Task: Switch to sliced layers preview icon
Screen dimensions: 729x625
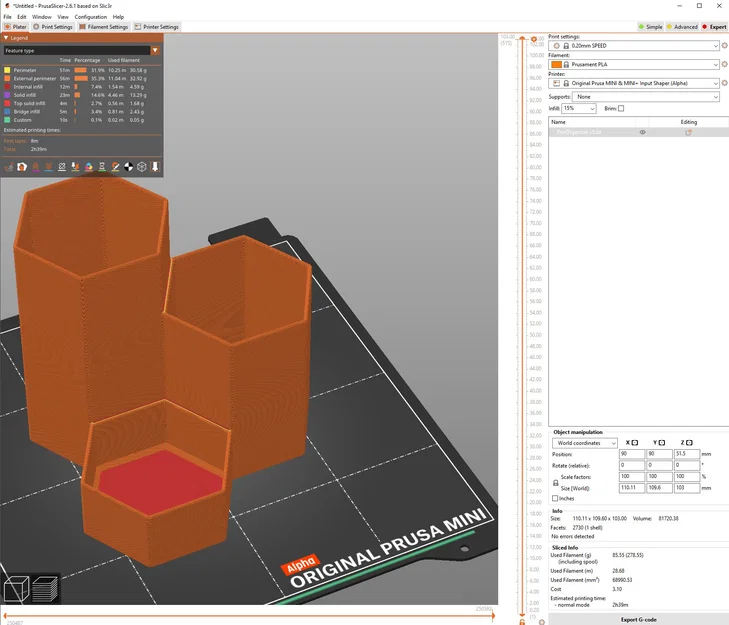Action: coord(45,589)
